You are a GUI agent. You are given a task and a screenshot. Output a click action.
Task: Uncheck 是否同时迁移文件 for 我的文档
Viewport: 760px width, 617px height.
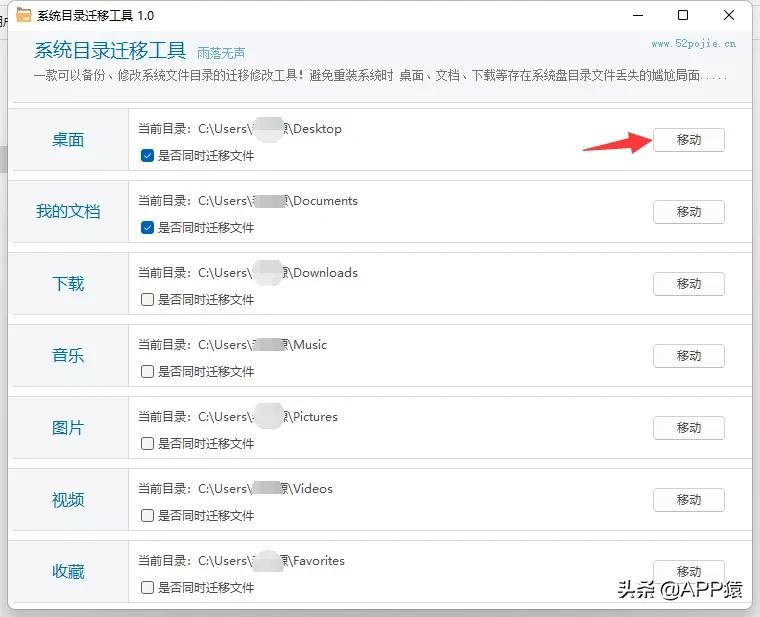(x=148, y=228)
